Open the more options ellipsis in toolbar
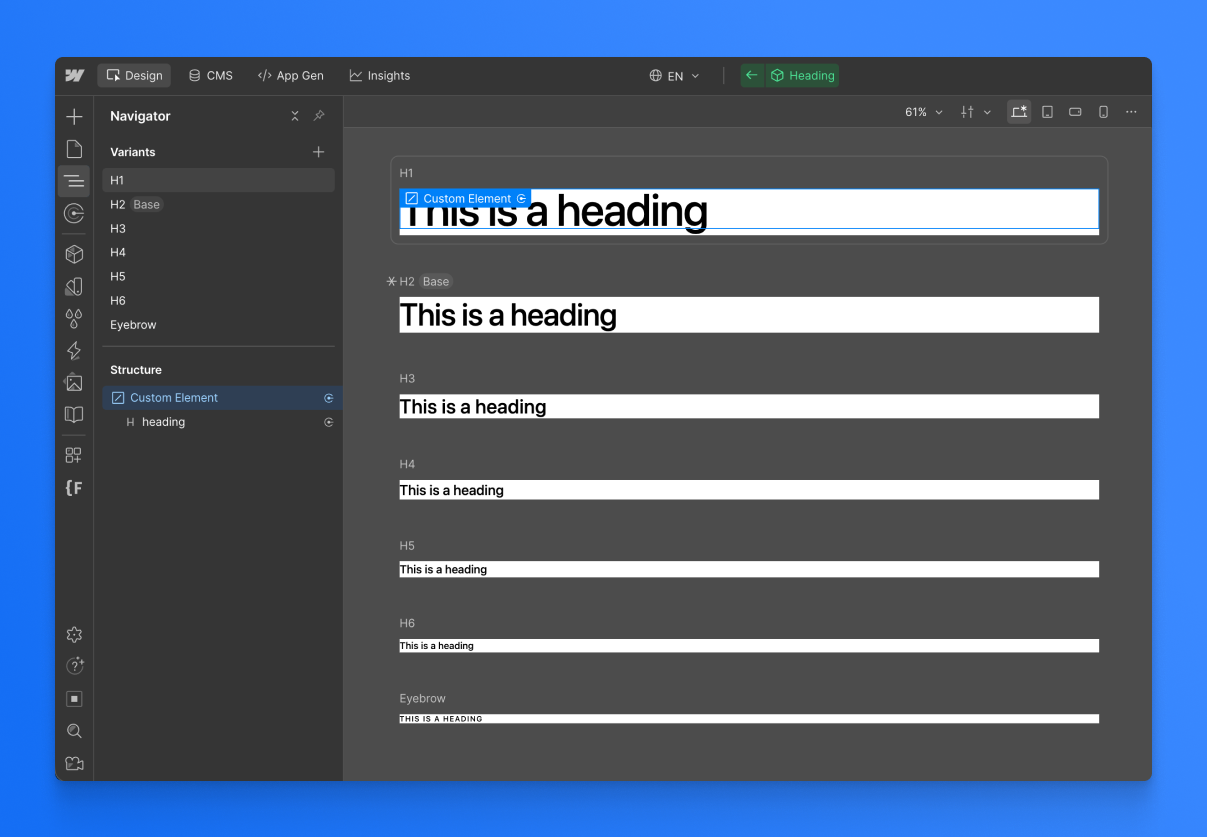This screenshot has width=1207, height=837. coord(1131,112)
